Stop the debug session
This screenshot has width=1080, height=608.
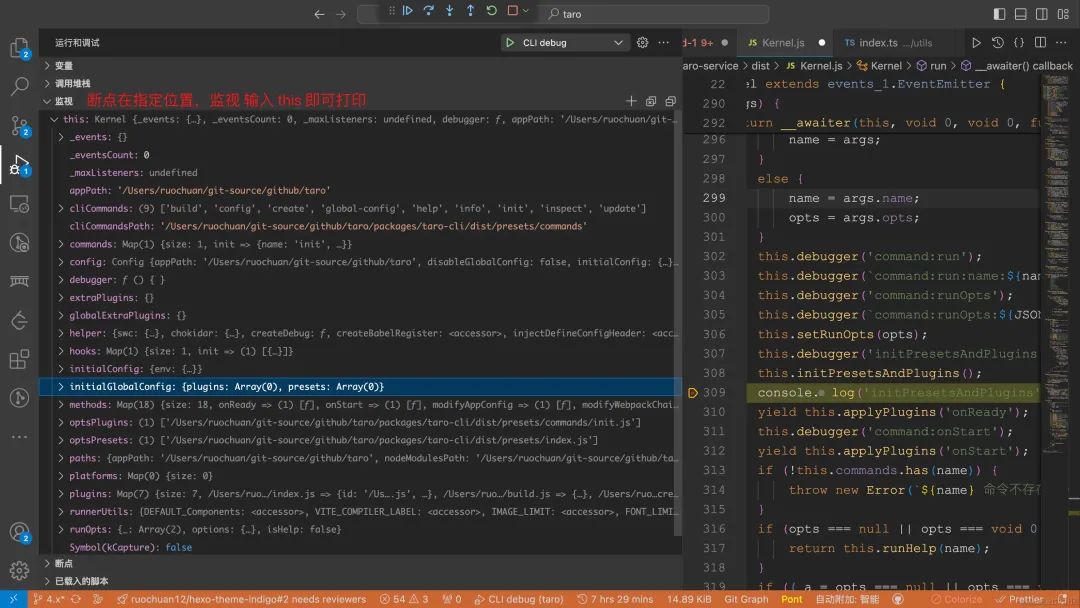click(x=512, y=11)
